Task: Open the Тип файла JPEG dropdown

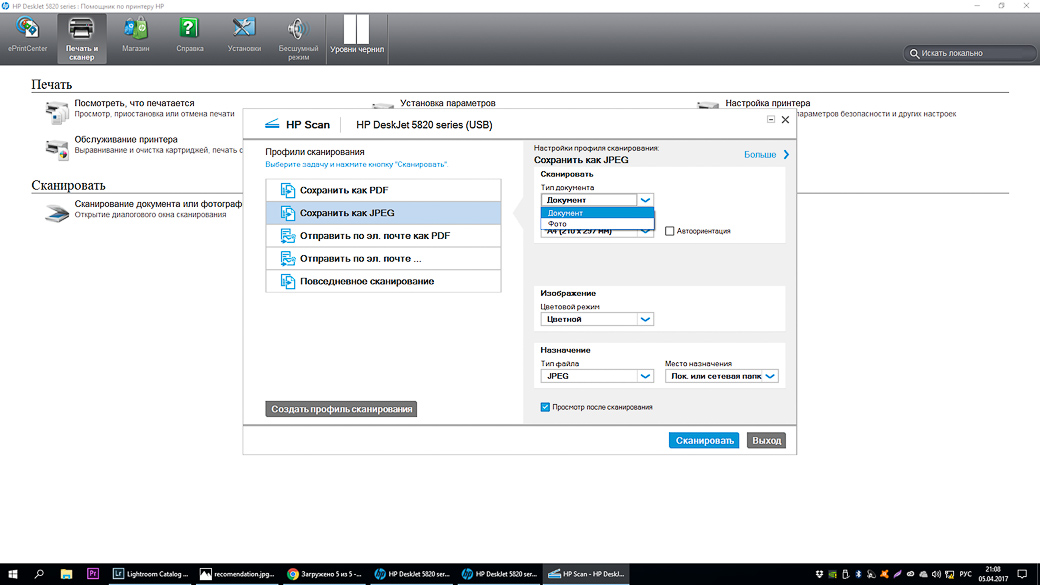Action: click(x=645, y=376)
